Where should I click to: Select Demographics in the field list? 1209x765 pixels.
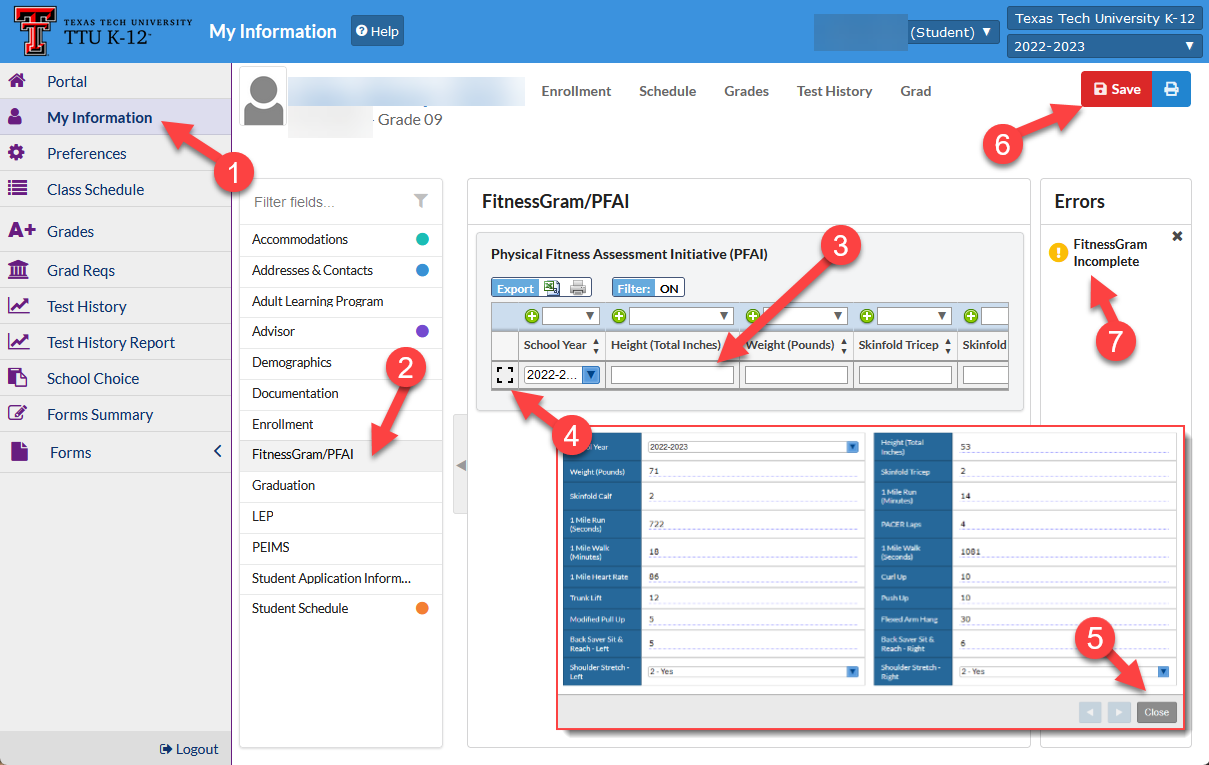[x=341, y=363]
